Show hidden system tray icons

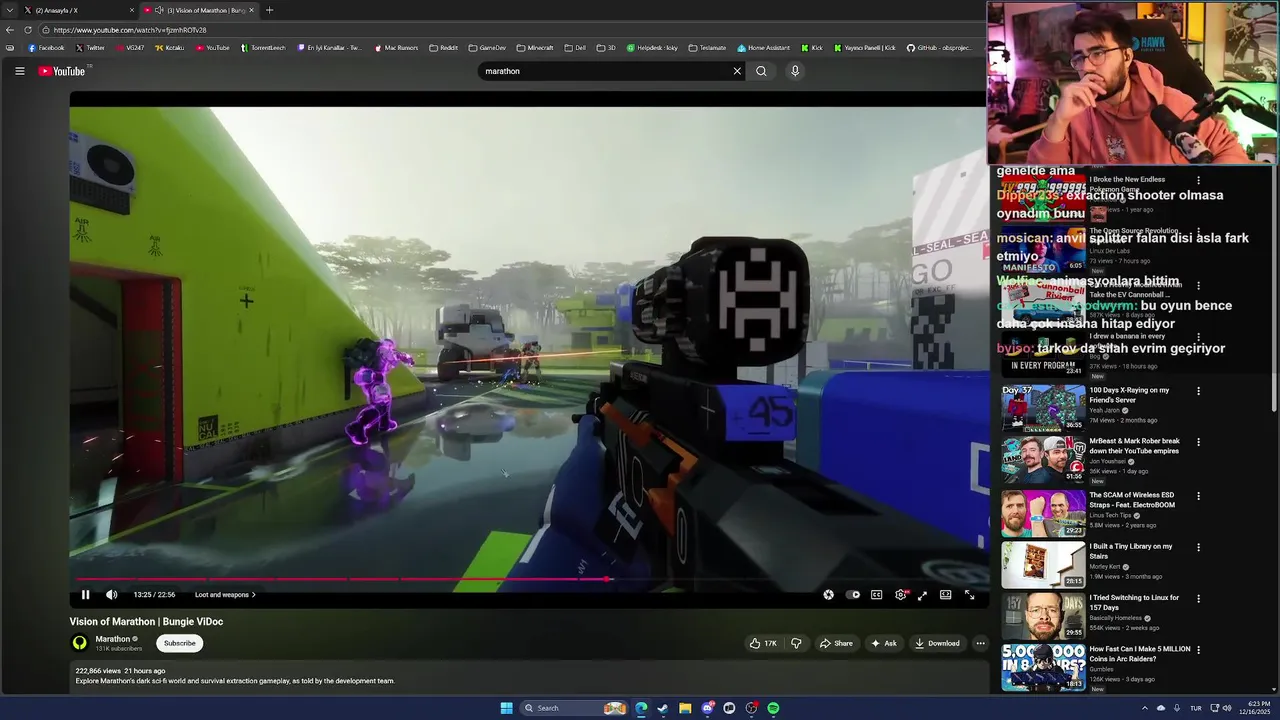(x=1144, y=708)
